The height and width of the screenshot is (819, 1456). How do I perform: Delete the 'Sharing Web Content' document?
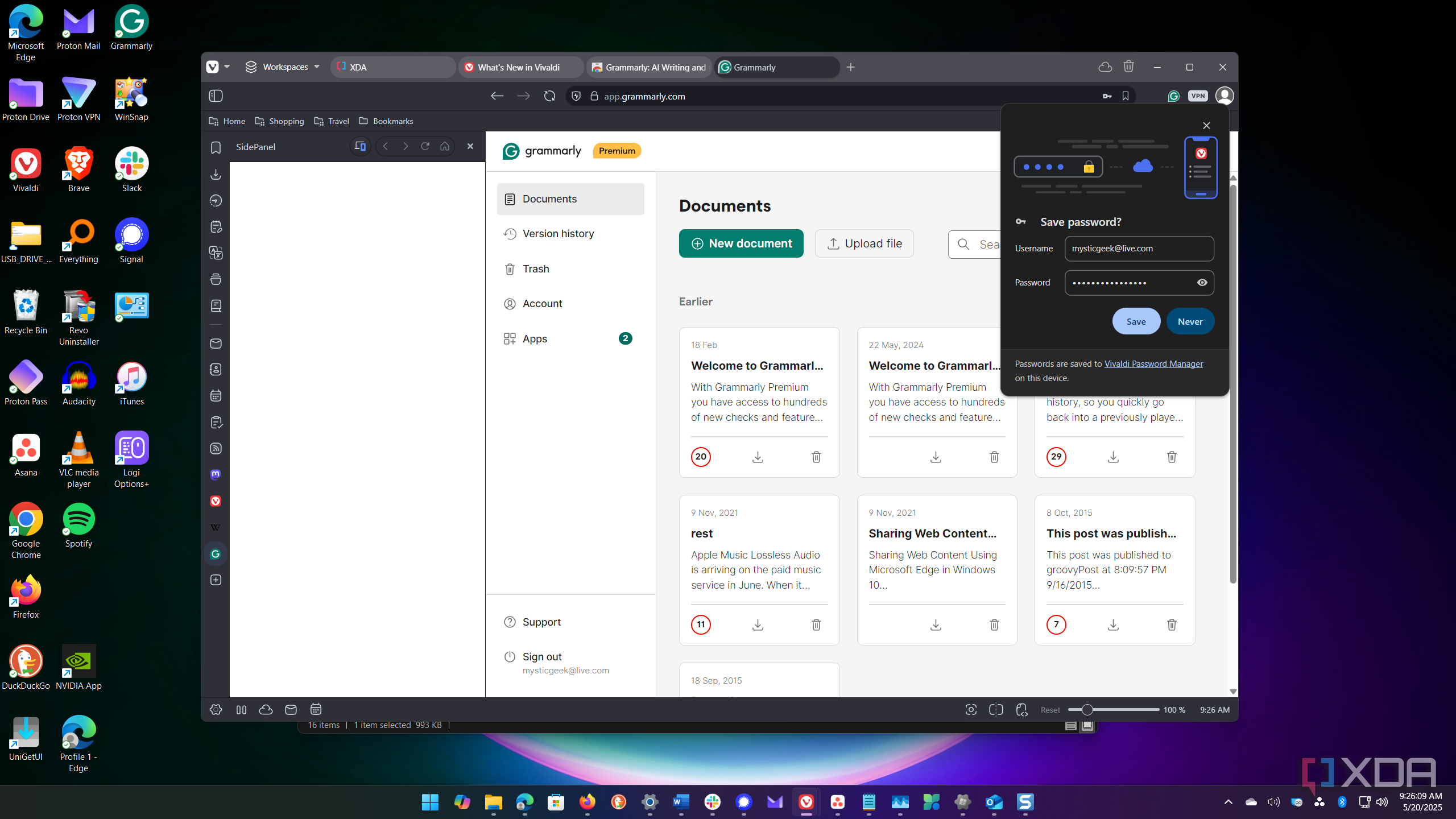(x=994, y=624)
